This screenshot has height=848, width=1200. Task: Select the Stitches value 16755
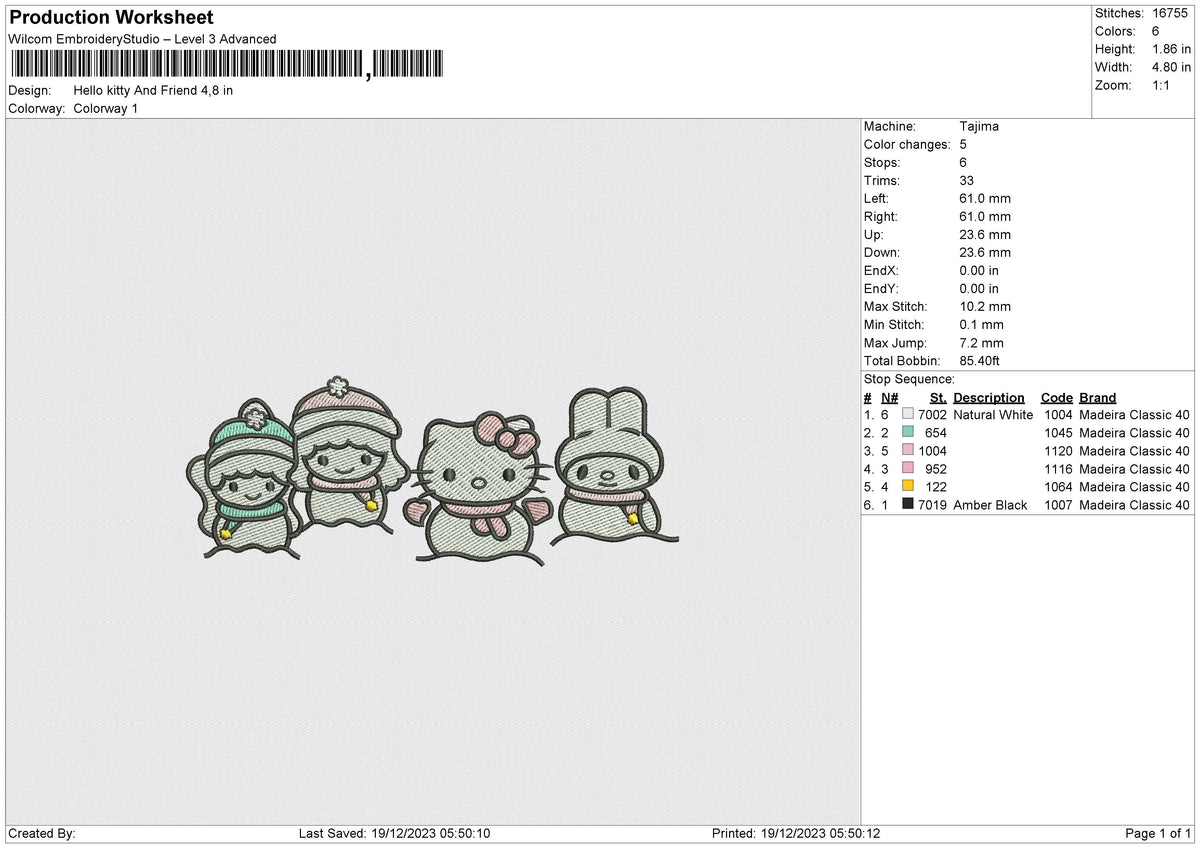[x=1170, y=13]
